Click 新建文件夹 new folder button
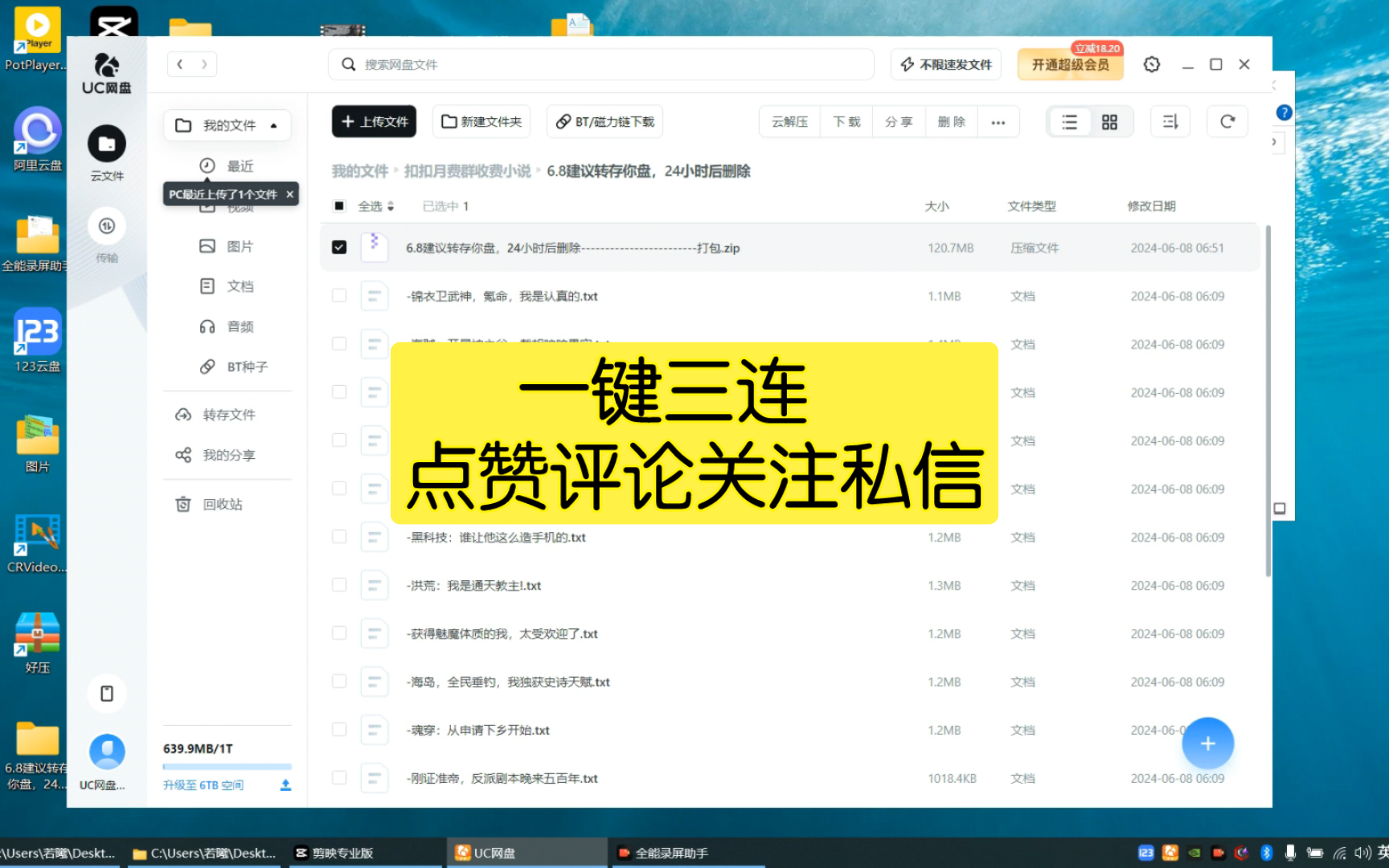The width and height of the screenshot is (1389, 868). coord(481,122)
